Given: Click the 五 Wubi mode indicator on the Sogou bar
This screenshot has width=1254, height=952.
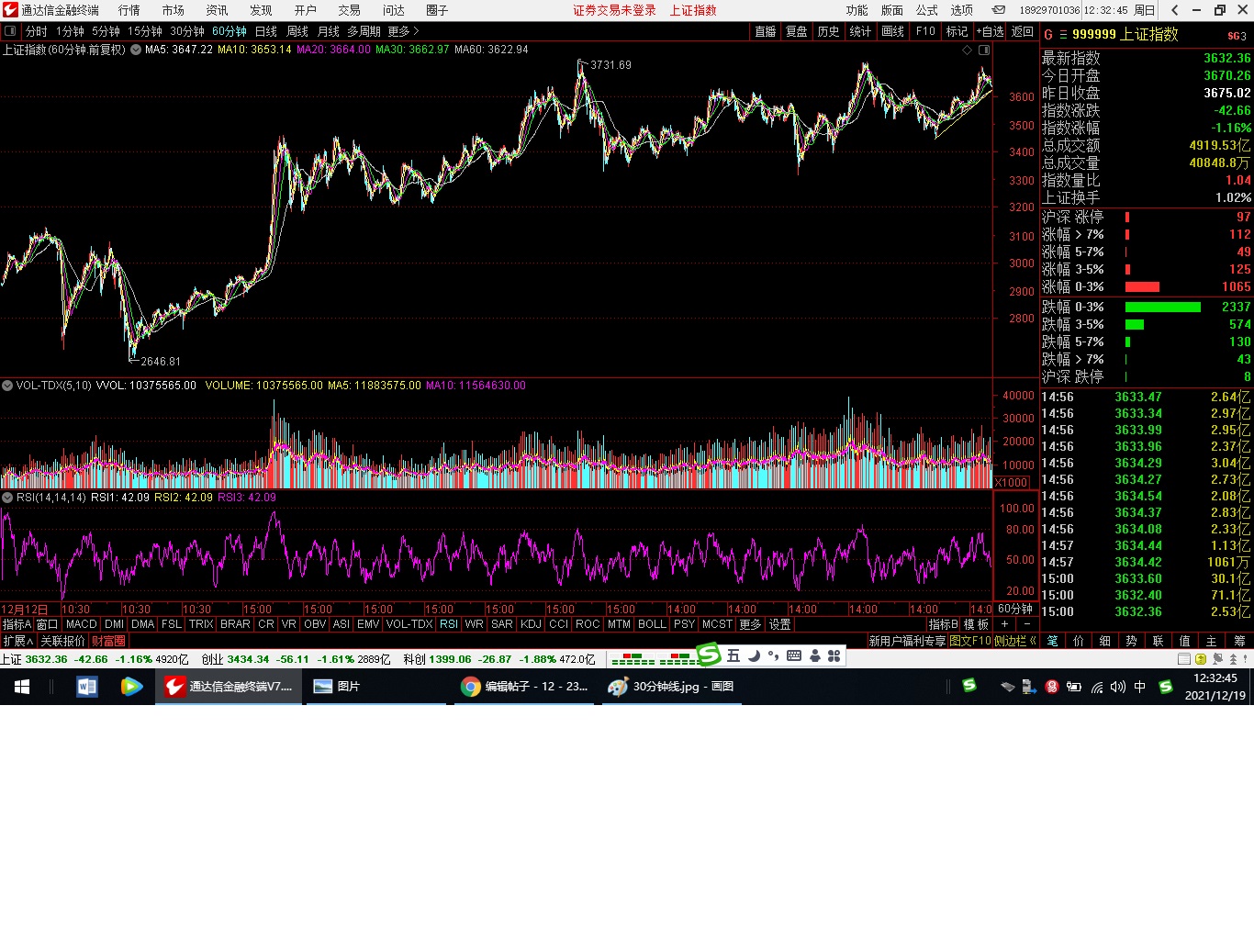Looking at the screenshot, I should pyautogui.click(x=733, y=655).
